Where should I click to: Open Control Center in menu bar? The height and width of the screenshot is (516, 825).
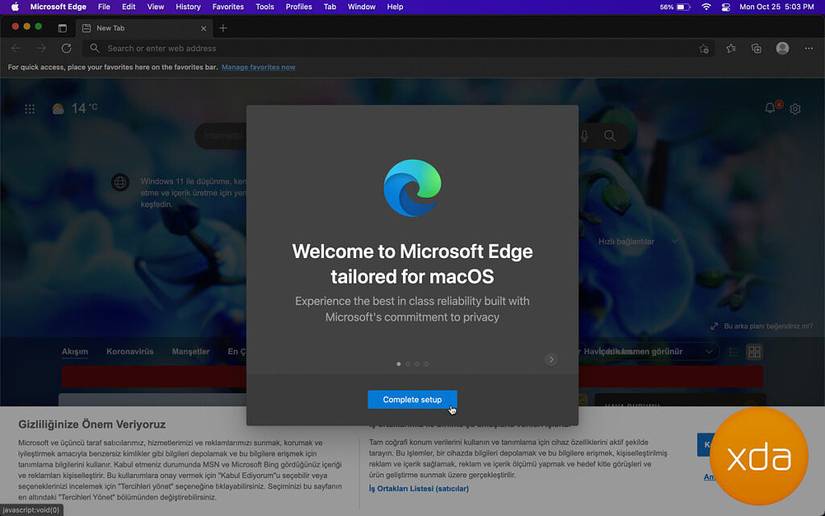726,7
